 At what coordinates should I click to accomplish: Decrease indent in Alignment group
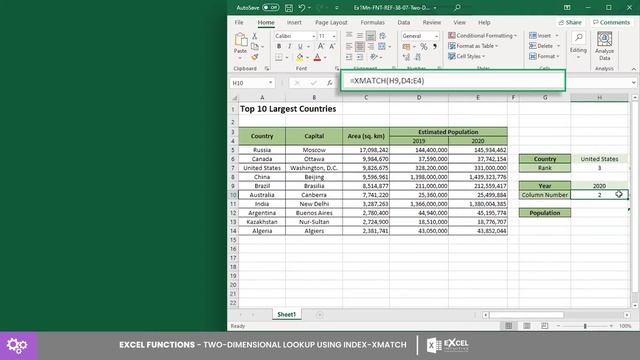(x=349, y=57)
